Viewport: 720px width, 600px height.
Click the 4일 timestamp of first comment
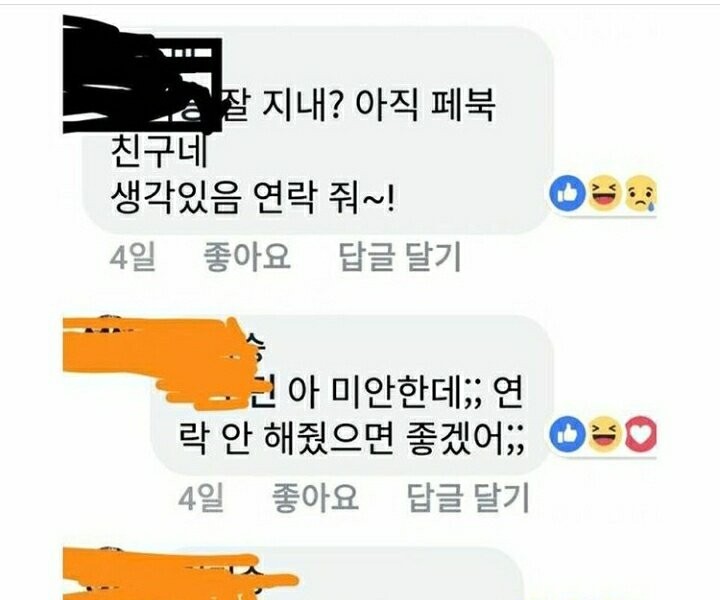pos(132,257)
